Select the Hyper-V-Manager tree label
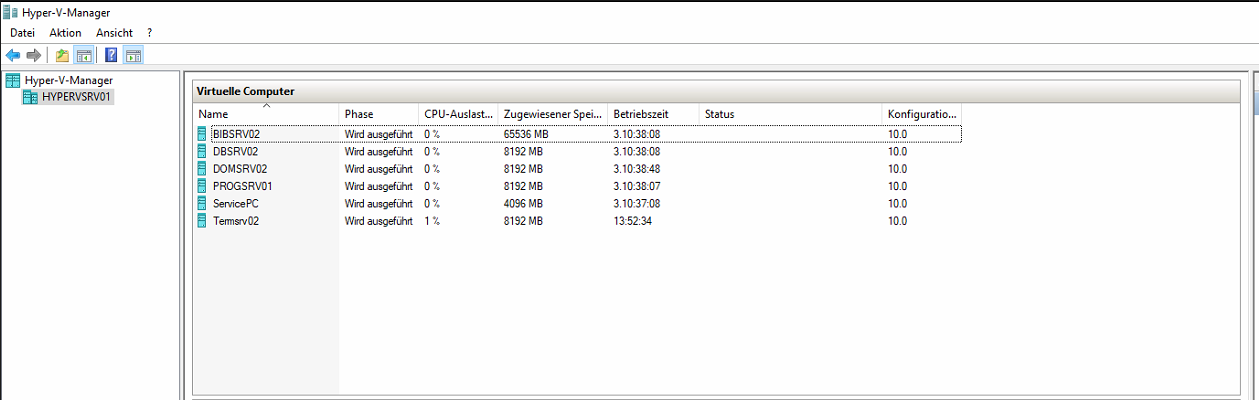Viewport: 1259px width, 400px height. point(69,80)
